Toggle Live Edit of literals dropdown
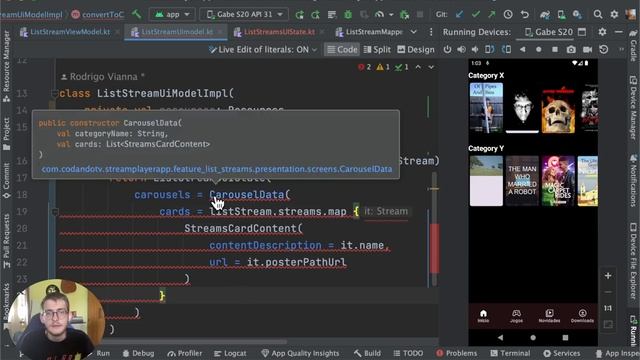This screenshot has width=640, height=360. click(263, 50)
